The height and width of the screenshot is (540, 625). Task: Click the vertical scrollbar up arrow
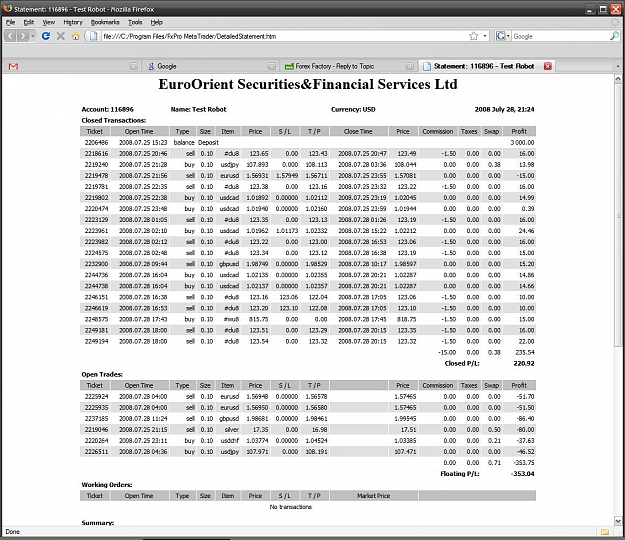click(618, 79)
